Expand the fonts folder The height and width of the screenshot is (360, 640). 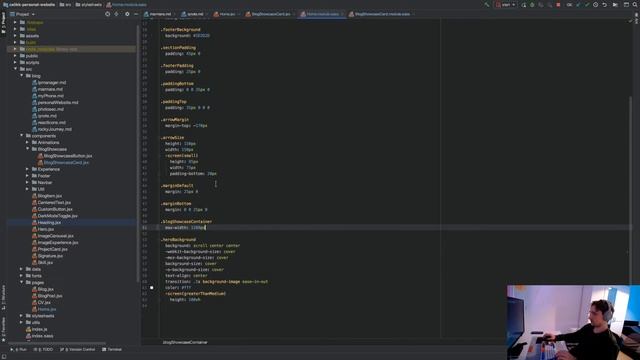22,276
